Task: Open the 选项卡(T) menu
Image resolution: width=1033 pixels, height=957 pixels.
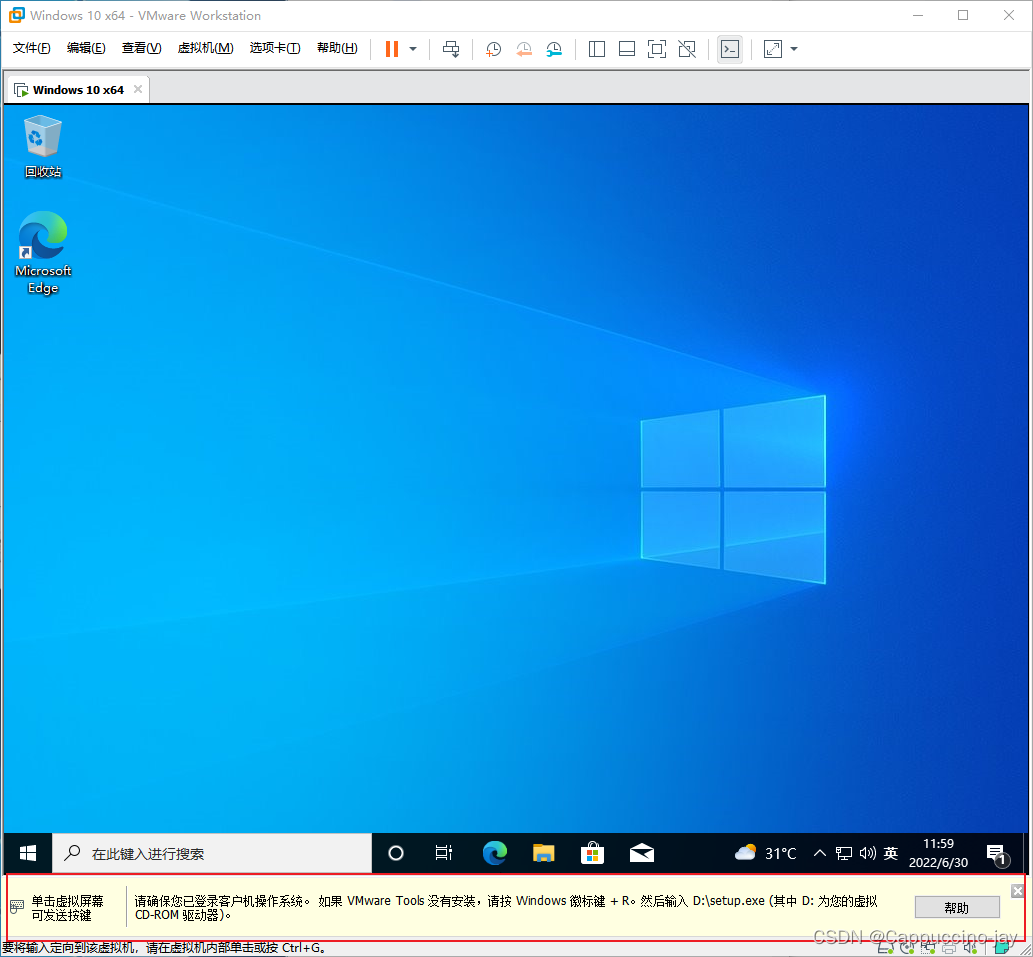Action: tap(275, 48)
